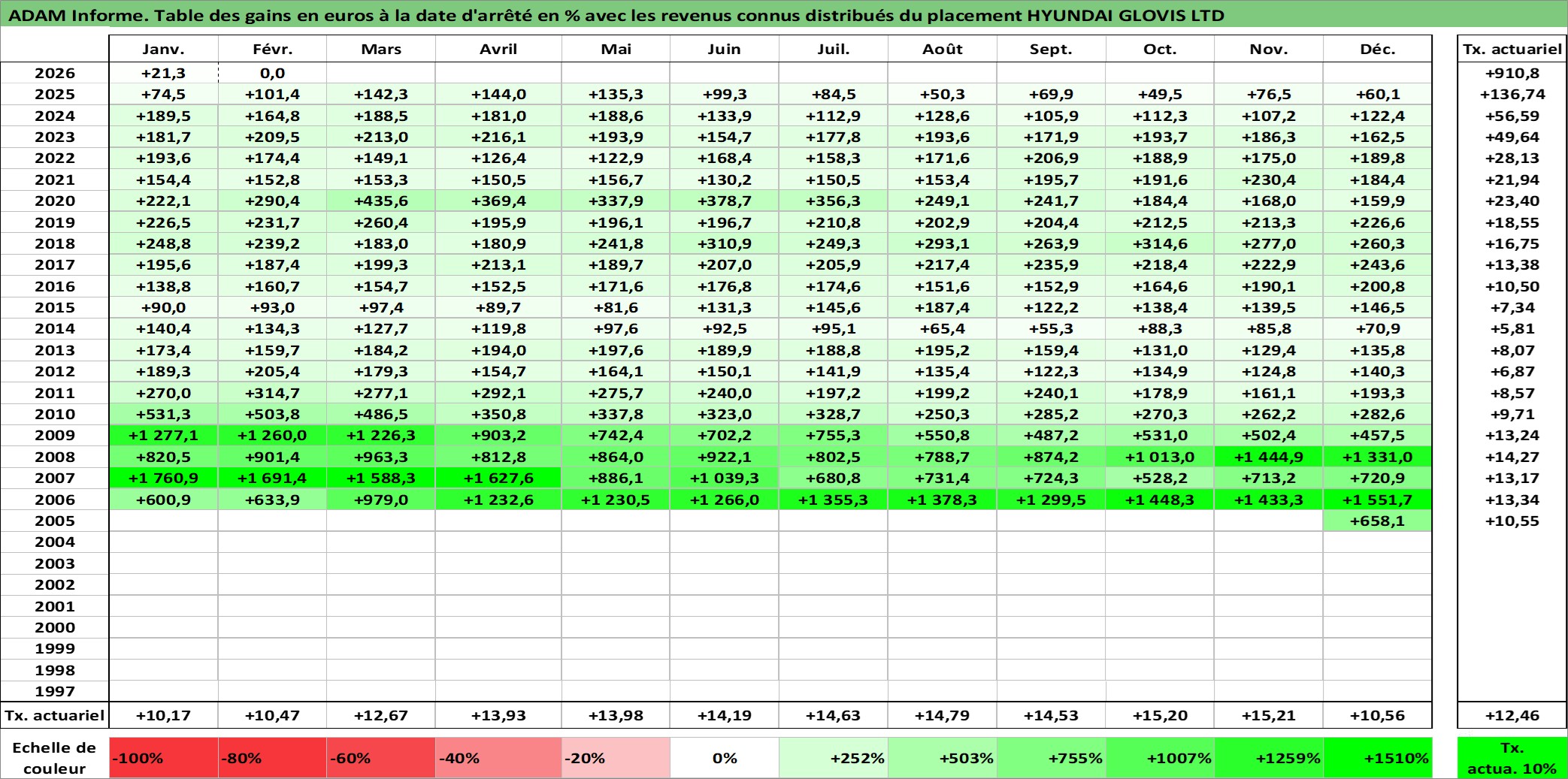Select the +15,21 November actuarial rate
Image resolution: width=1568 pixels, height=779 pixels.
coord(1268,715)
